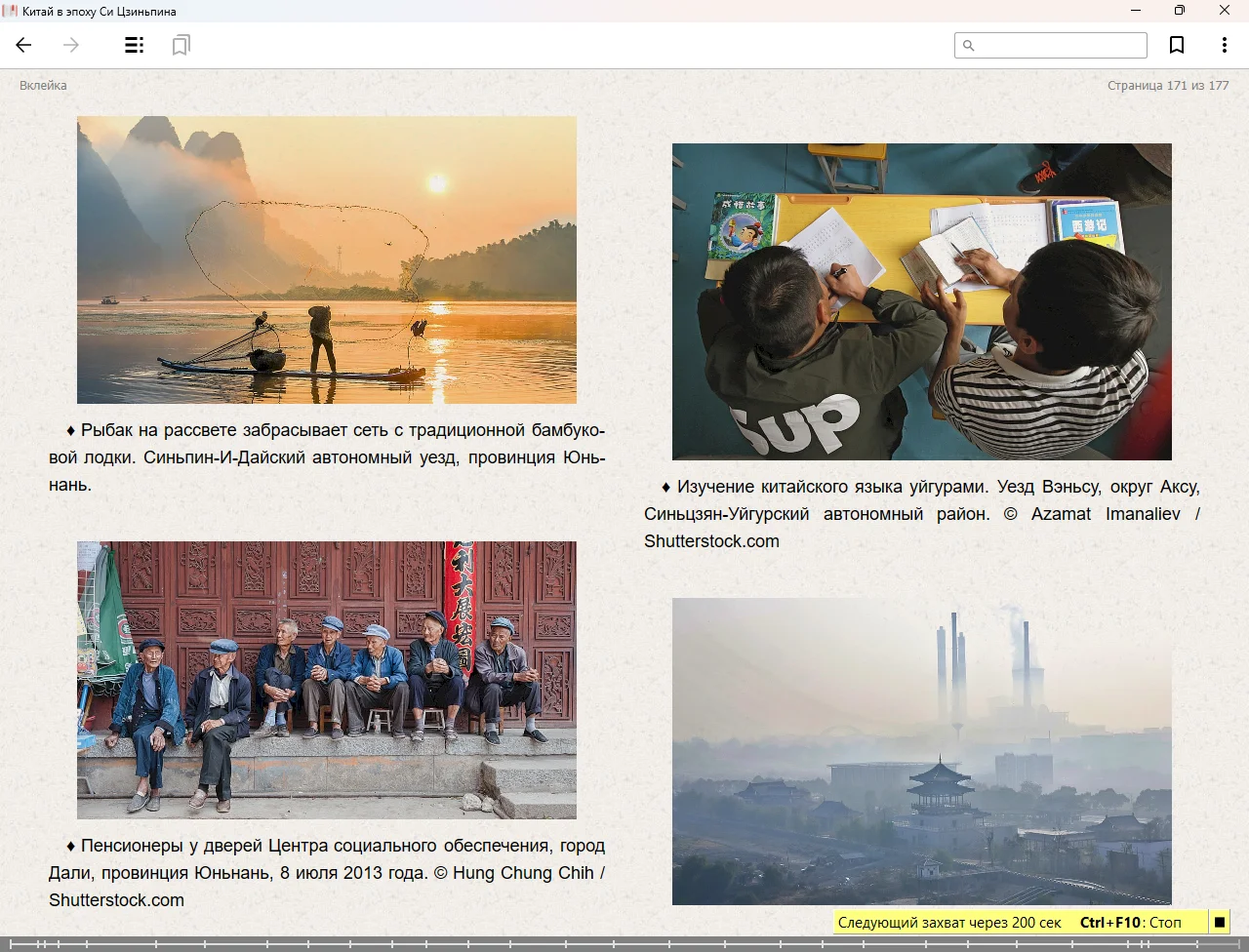1249x952 pixels.
Task: Go back using the left arrow
Action: point(24,45)
